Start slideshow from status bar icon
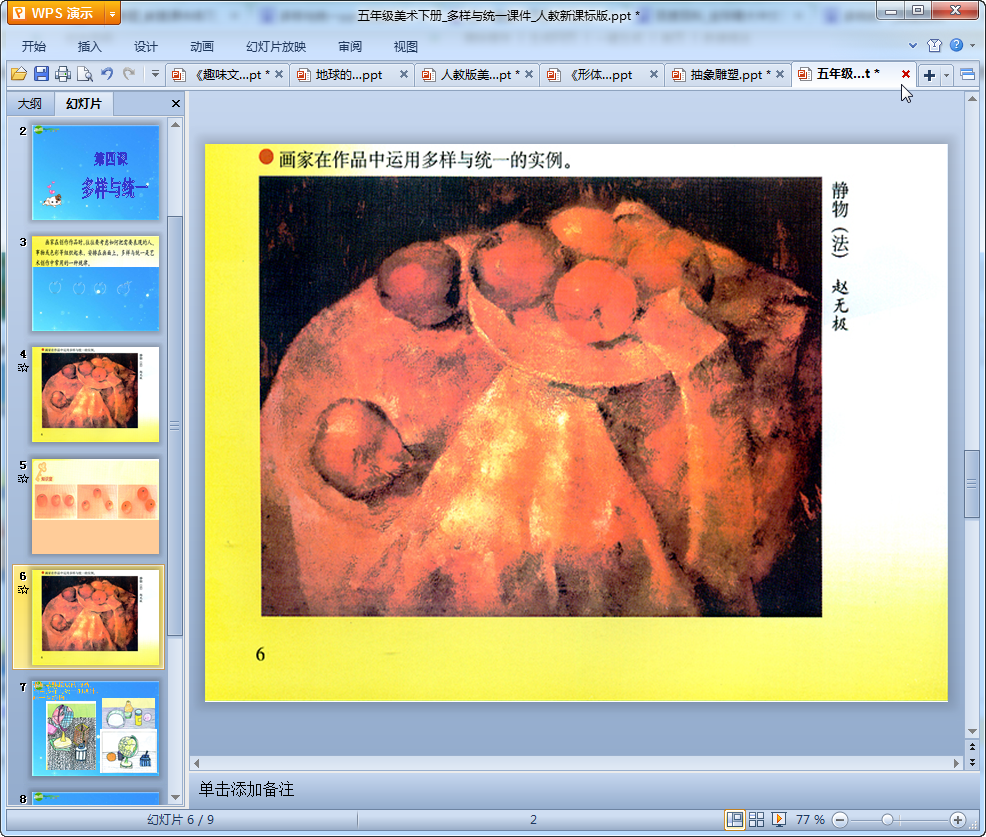Screen dimensions: 986x837 coord(778,819)
